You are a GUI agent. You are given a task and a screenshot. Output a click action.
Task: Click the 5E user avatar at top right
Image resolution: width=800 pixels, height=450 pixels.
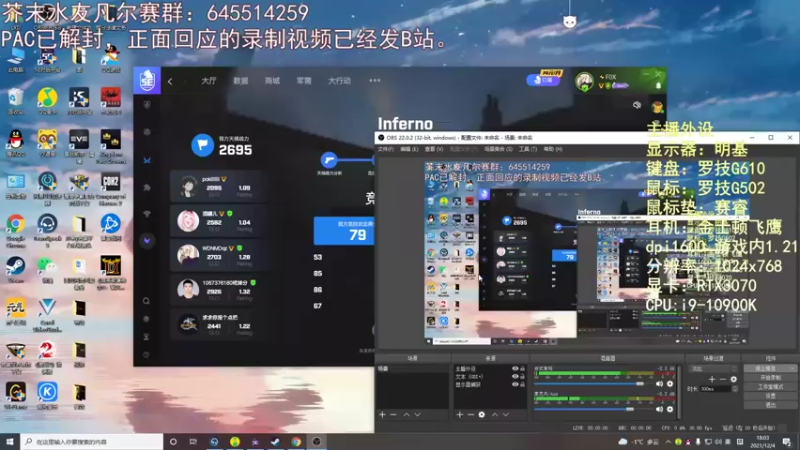click(585, 81)
